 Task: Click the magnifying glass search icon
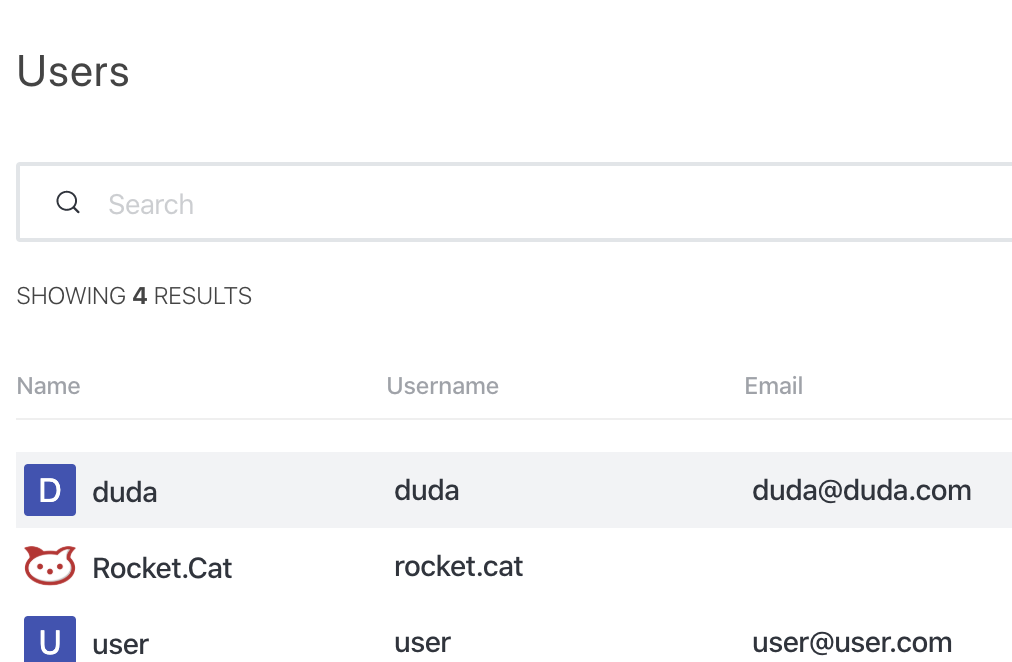point(68,203)
